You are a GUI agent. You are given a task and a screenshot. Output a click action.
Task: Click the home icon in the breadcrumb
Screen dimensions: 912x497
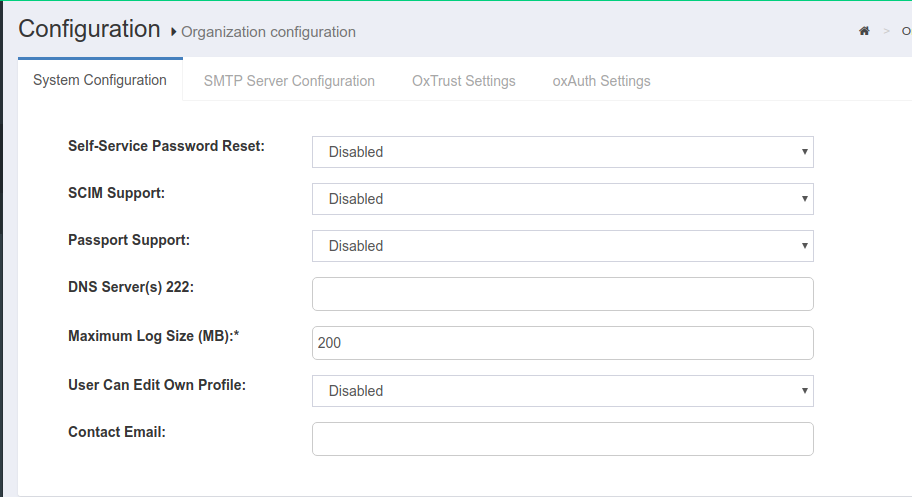[x=864, y=32]
